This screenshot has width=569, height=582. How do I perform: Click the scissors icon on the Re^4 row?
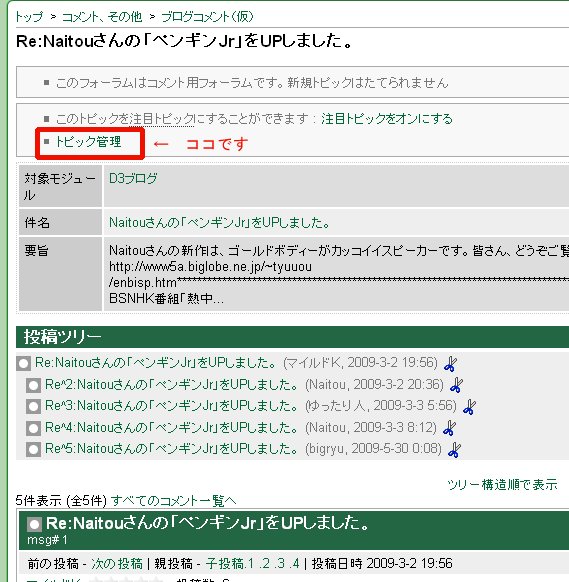point(449,428)
